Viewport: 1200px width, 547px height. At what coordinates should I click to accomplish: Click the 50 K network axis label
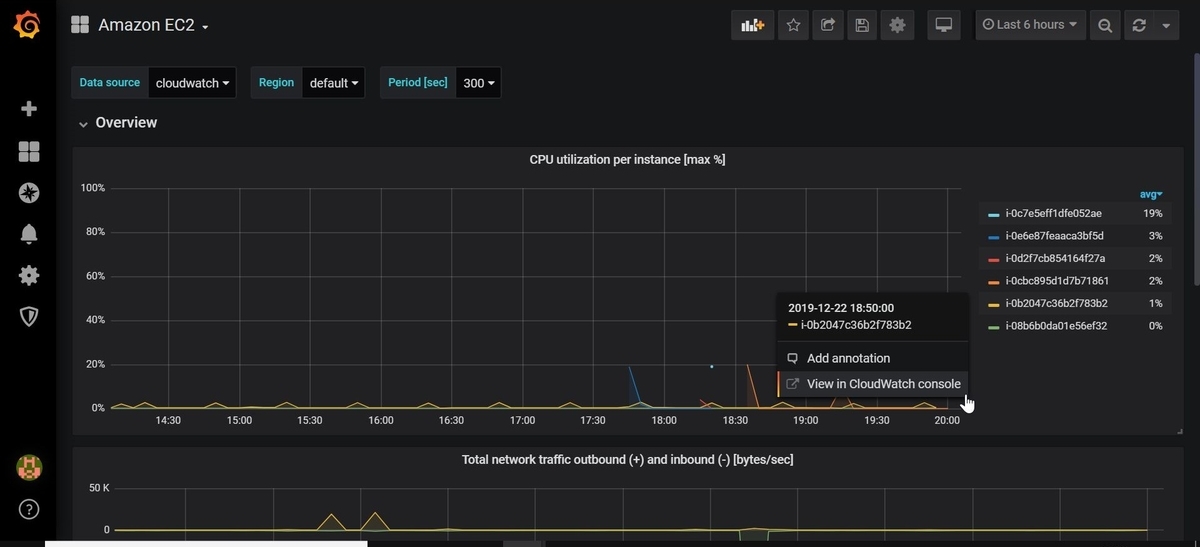coord(99,487)
